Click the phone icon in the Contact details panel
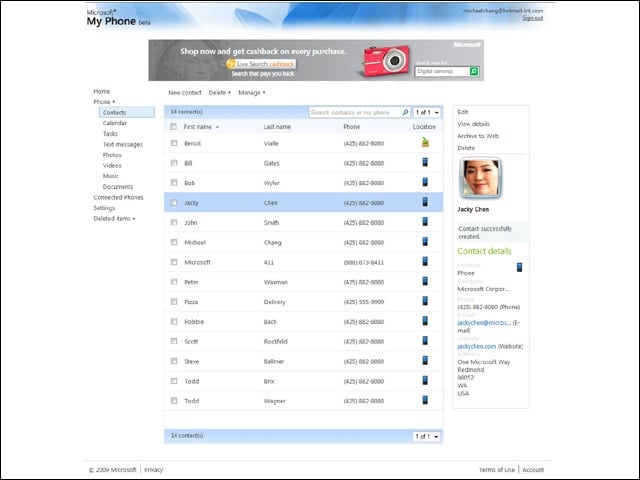 519,267
